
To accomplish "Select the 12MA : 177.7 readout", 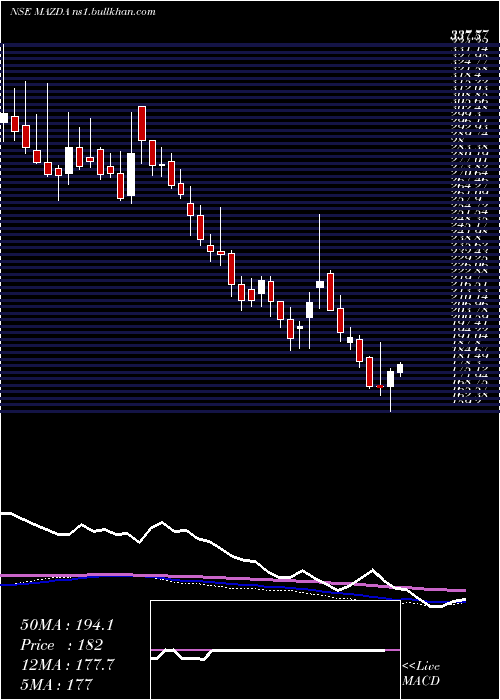I will coord(67,665).
